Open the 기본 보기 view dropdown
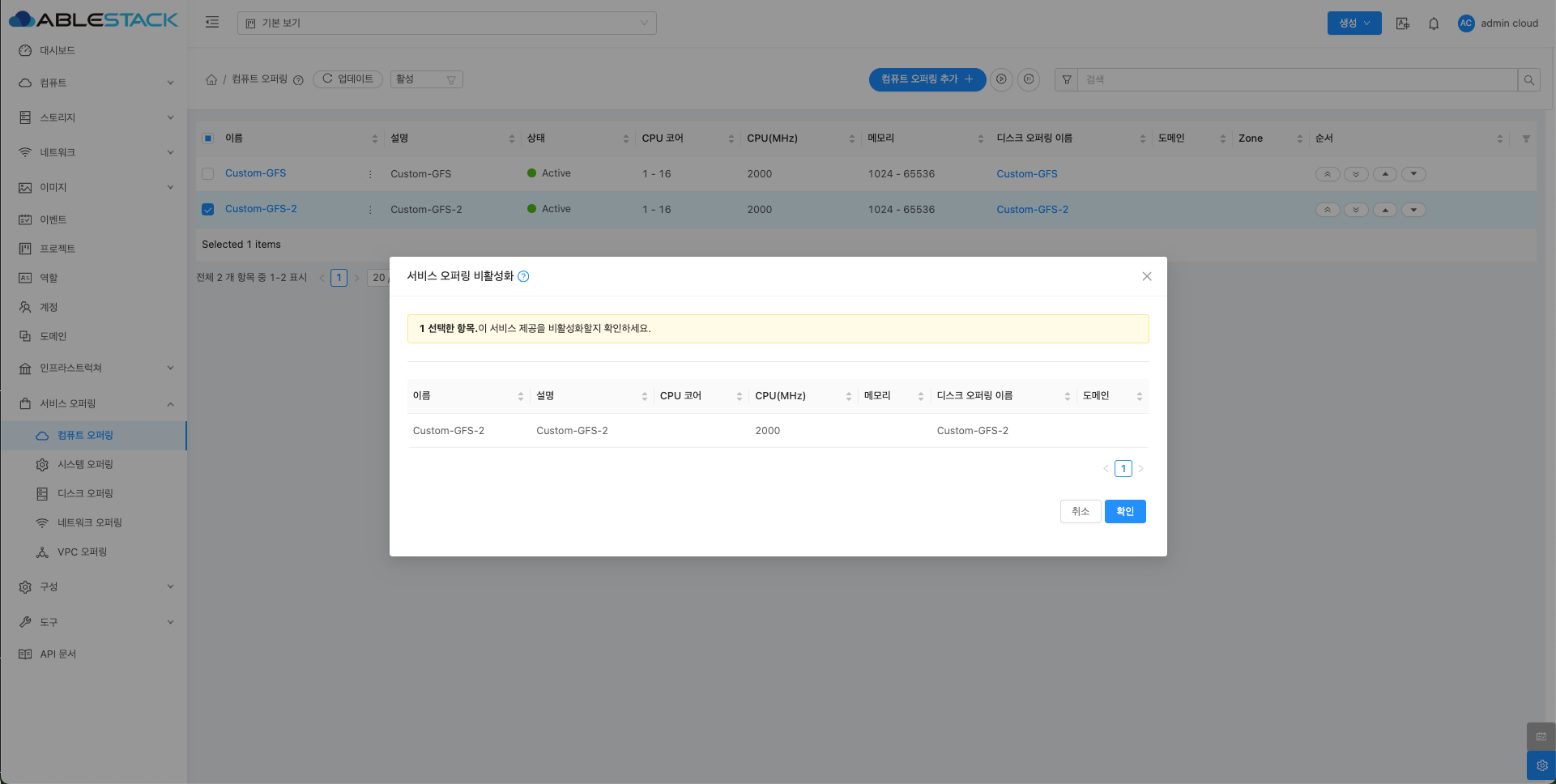Image resolution: width=1556 pixels, height=784 pixels. click(x=446, y=23)
